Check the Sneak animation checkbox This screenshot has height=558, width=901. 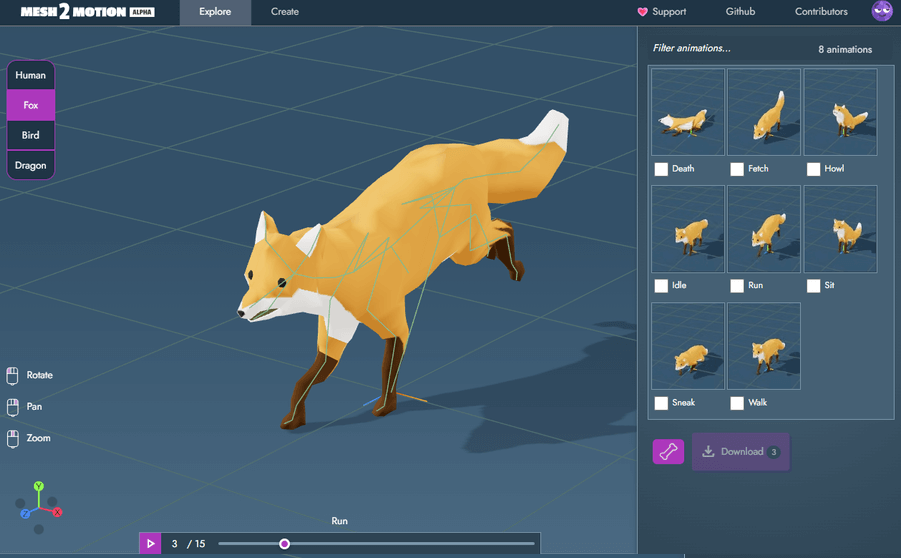(661, 403)
